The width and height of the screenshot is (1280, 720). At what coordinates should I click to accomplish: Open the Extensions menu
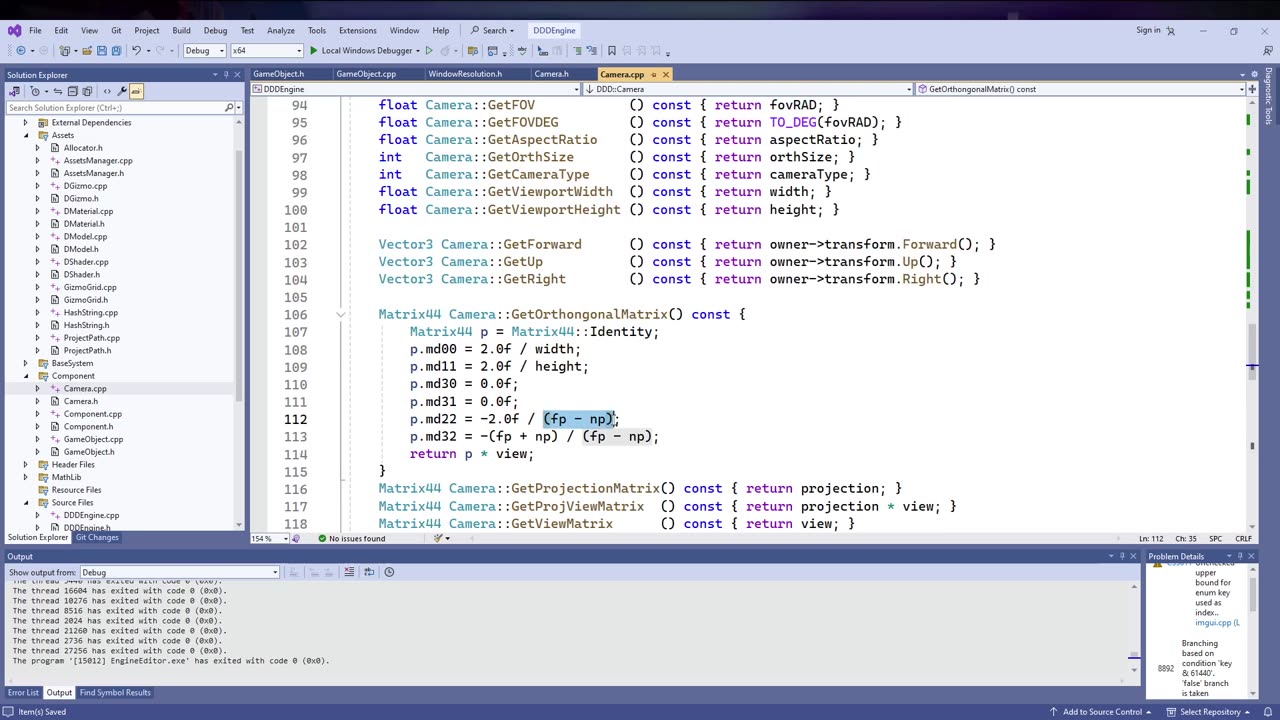(x=357, y=31)
